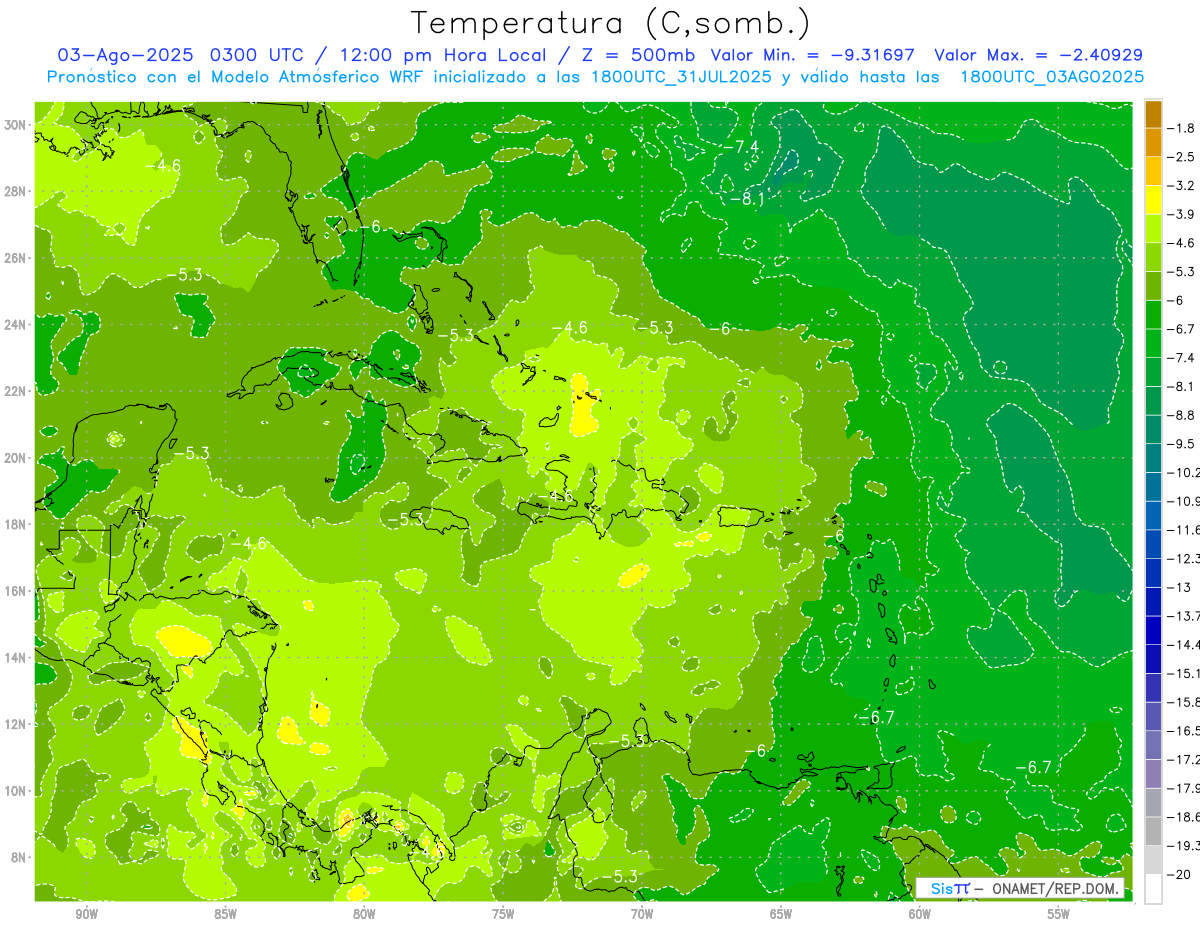Click the '1800UTC_03AGO2025' valid-until time
This screenshot has height=927, width=1200.
pyautogui.click(x=1052, y=77)
